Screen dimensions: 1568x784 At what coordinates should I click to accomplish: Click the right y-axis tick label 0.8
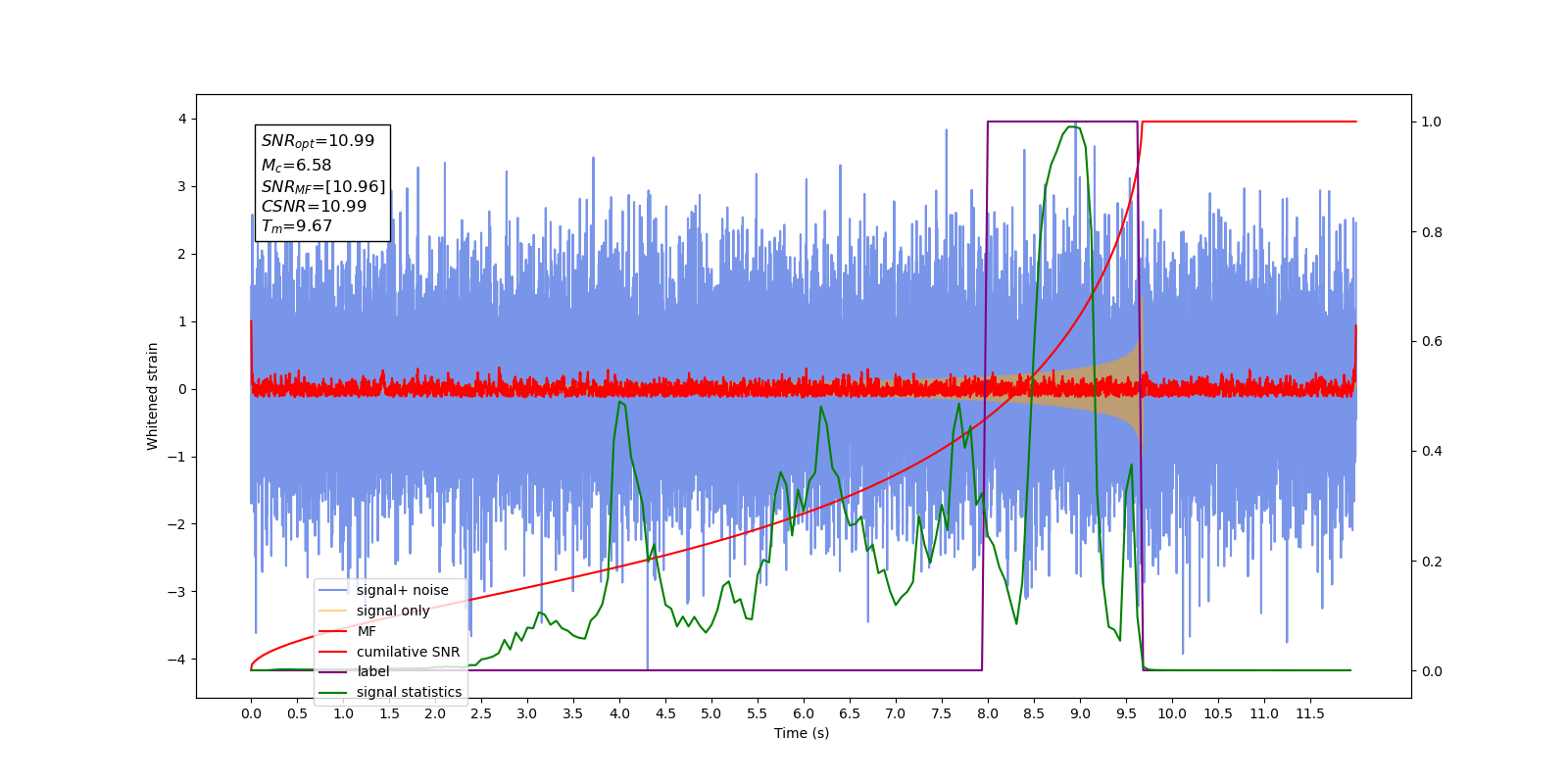point(1432,232)
